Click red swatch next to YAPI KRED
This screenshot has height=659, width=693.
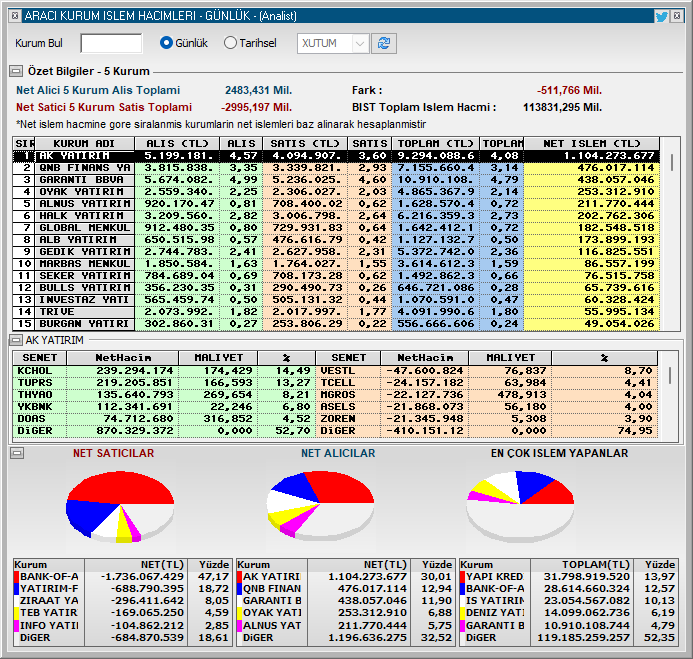click(462, 577)
